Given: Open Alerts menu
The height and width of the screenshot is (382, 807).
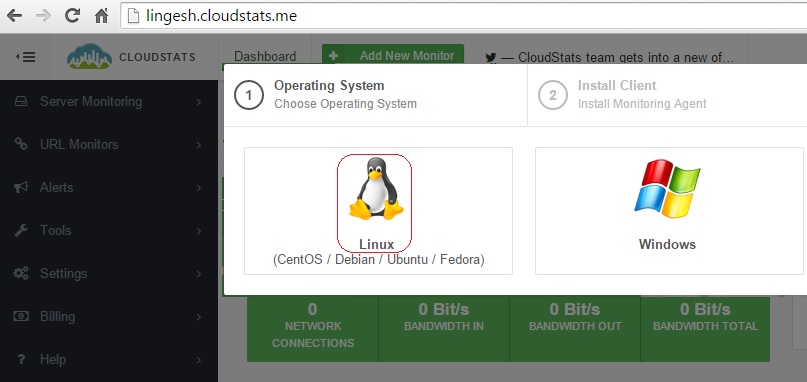Looking at the screenshot, I should (x=109, y=187).
